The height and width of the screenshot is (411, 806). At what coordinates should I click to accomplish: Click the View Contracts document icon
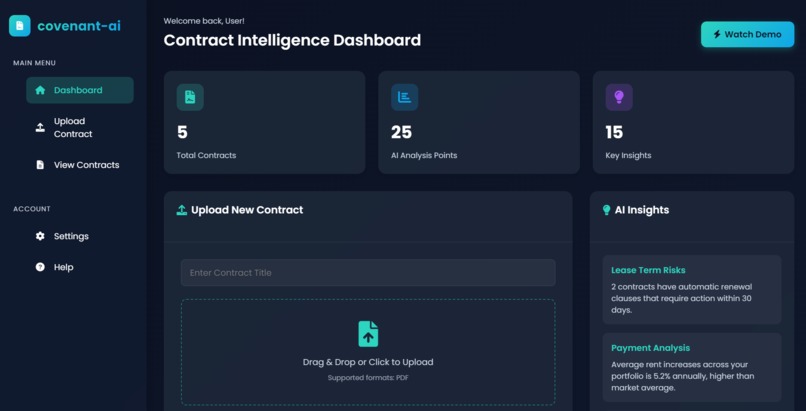40,165
